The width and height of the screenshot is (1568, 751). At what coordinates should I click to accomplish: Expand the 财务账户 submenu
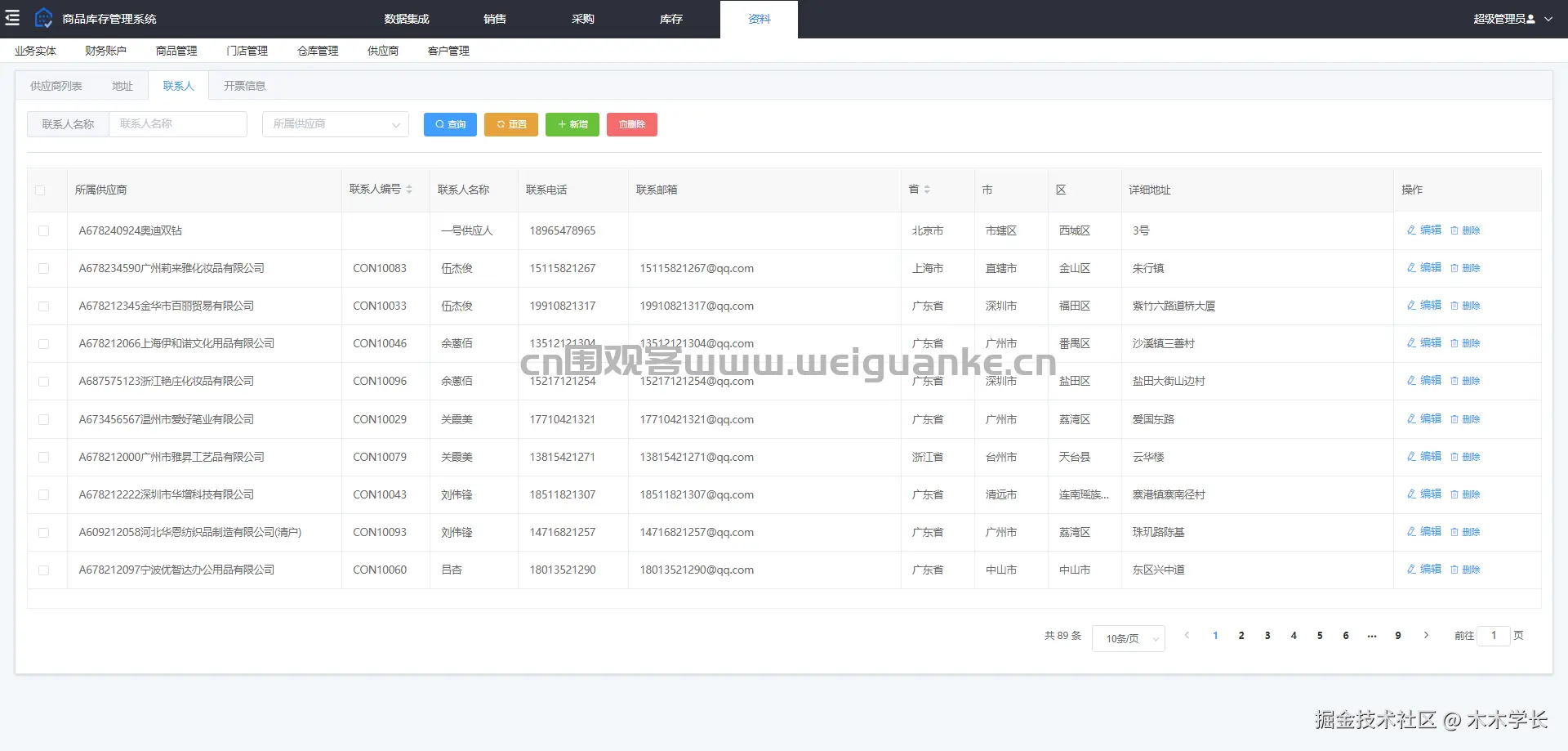[x=105, y=51]
